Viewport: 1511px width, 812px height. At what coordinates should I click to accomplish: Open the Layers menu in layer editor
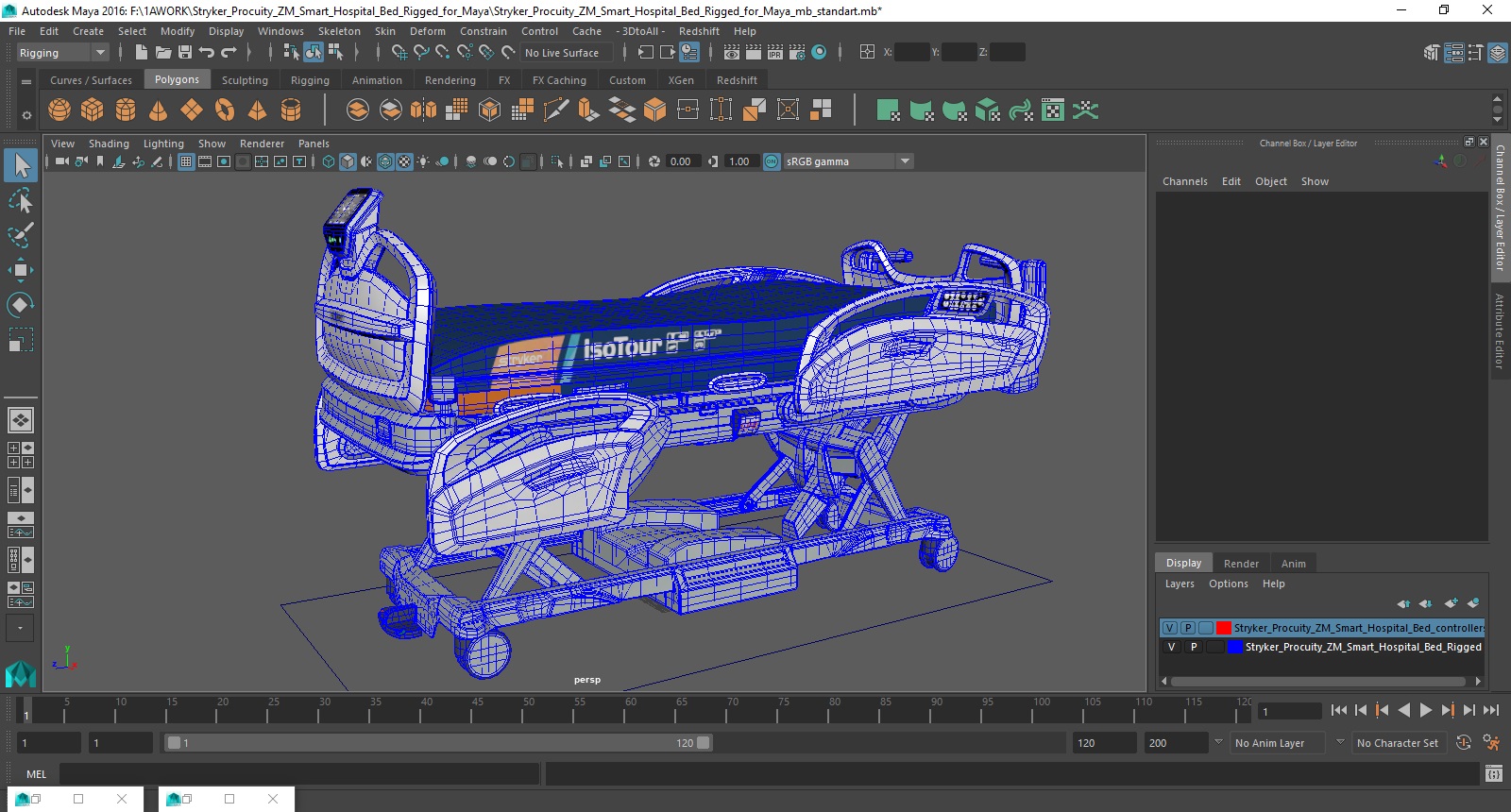(x=1180, y=584)
